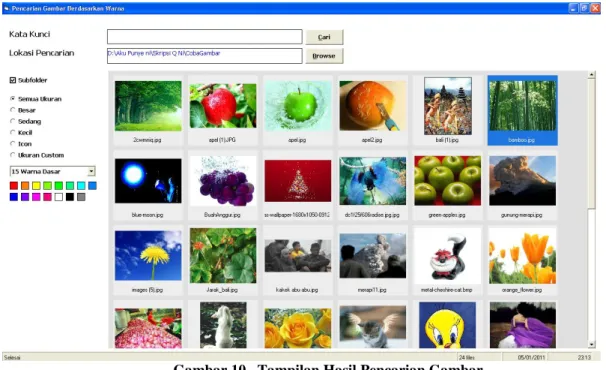Select the Ukuran Custom radio button
This screenshot has width=606, height=370.
[13, 155]
